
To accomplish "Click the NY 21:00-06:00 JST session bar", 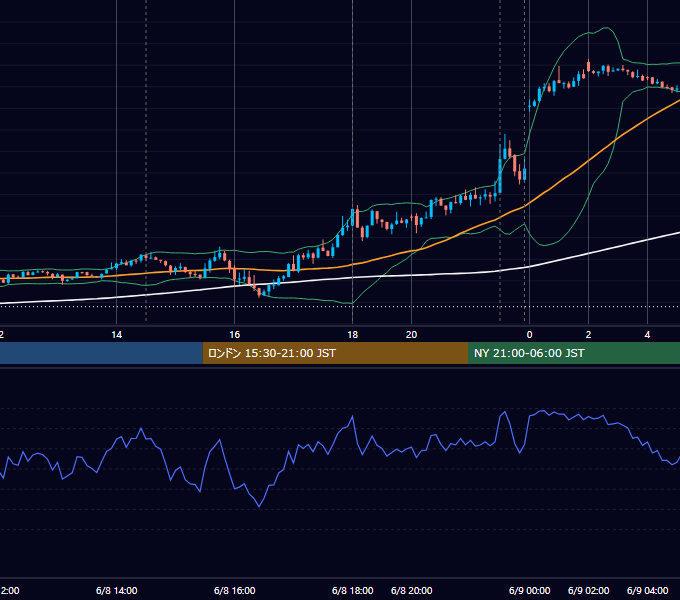I will tap(574, 353).
